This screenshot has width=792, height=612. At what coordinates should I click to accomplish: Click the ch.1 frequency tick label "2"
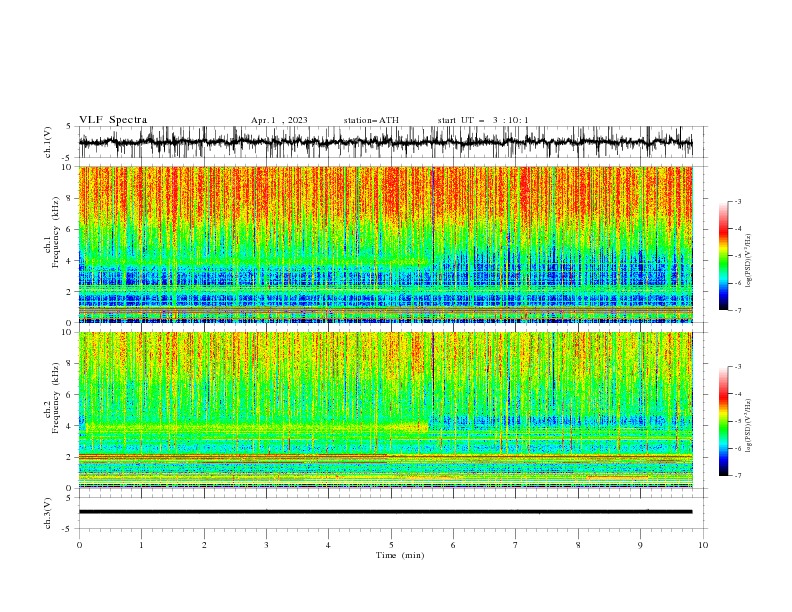(70, 291)
